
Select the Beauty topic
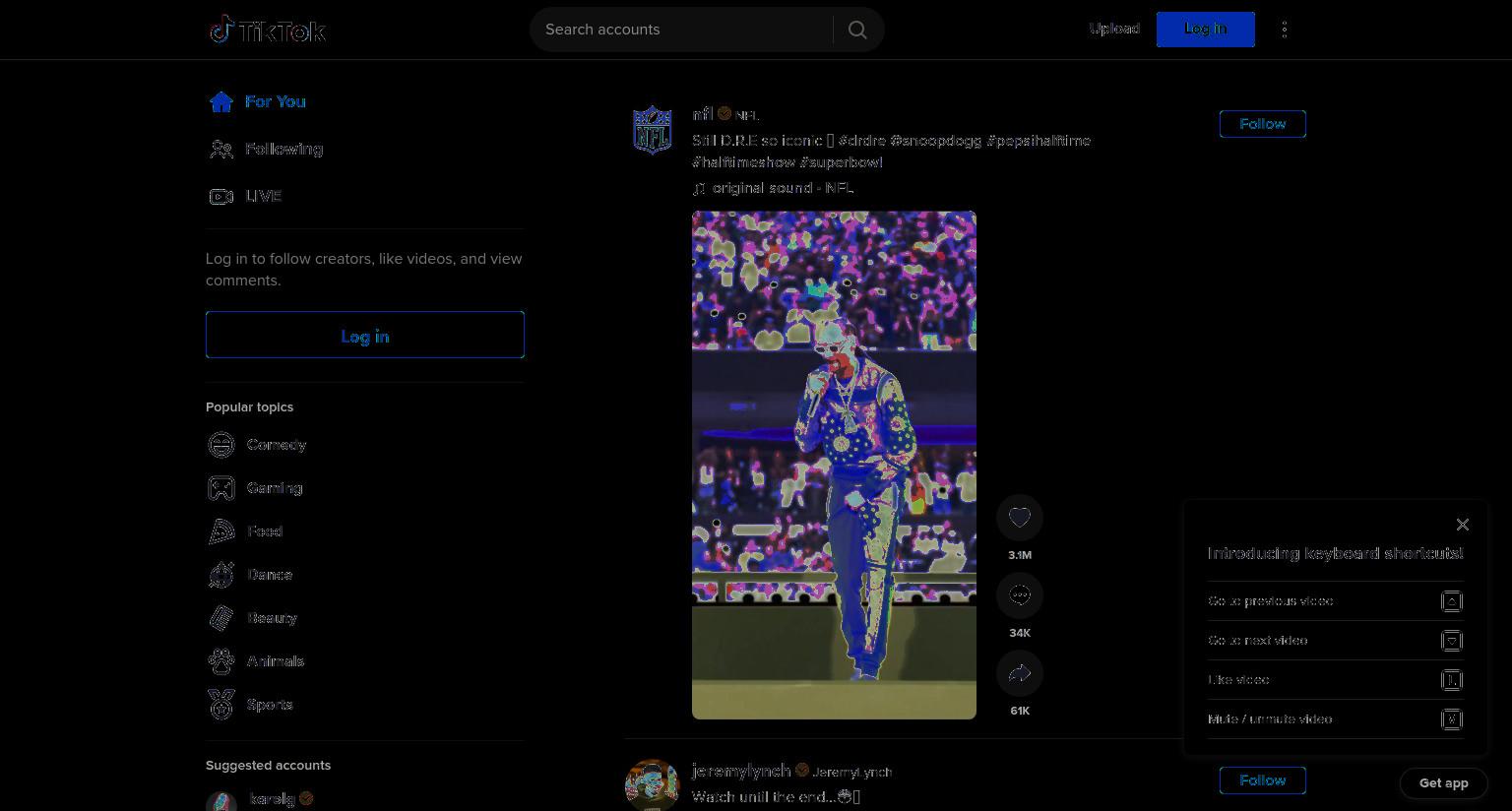pos(272,618)
